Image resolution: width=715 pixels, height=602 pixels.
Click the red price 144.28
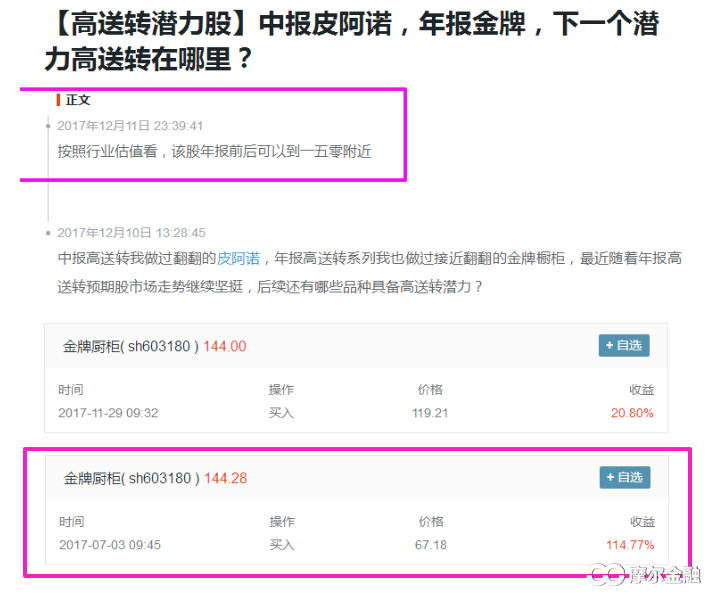click(226, 479)
